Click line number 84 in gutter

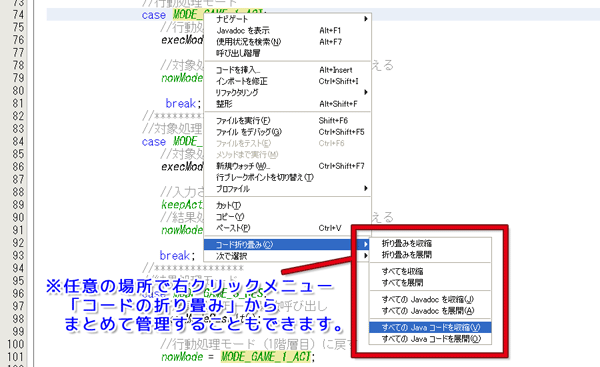click(x=18, y=142)
